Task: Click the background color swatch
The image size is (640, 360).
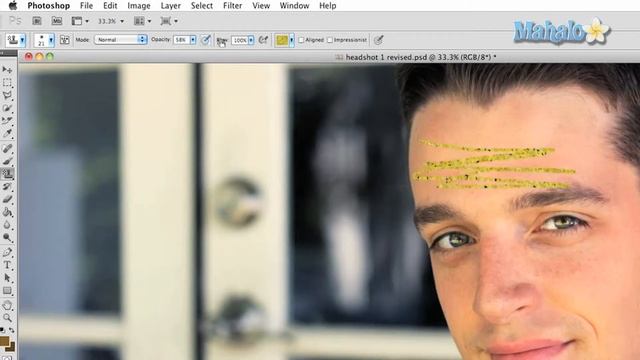Action: [x=11, y=347]
